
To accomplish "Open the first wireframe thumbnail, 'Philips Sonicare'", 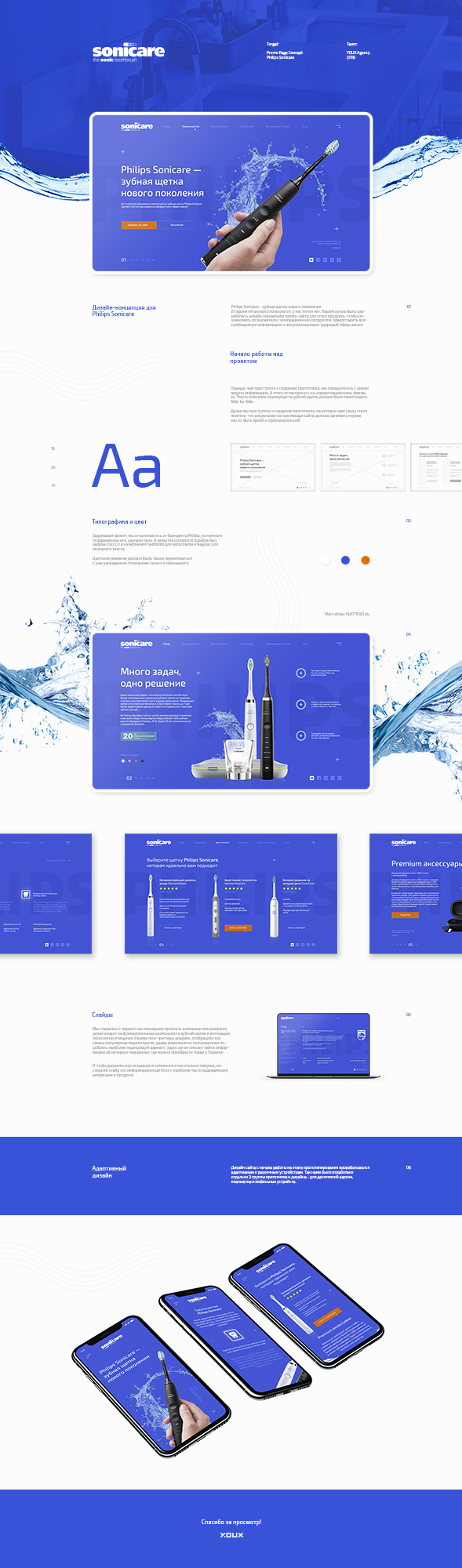I will pos(273,467).
